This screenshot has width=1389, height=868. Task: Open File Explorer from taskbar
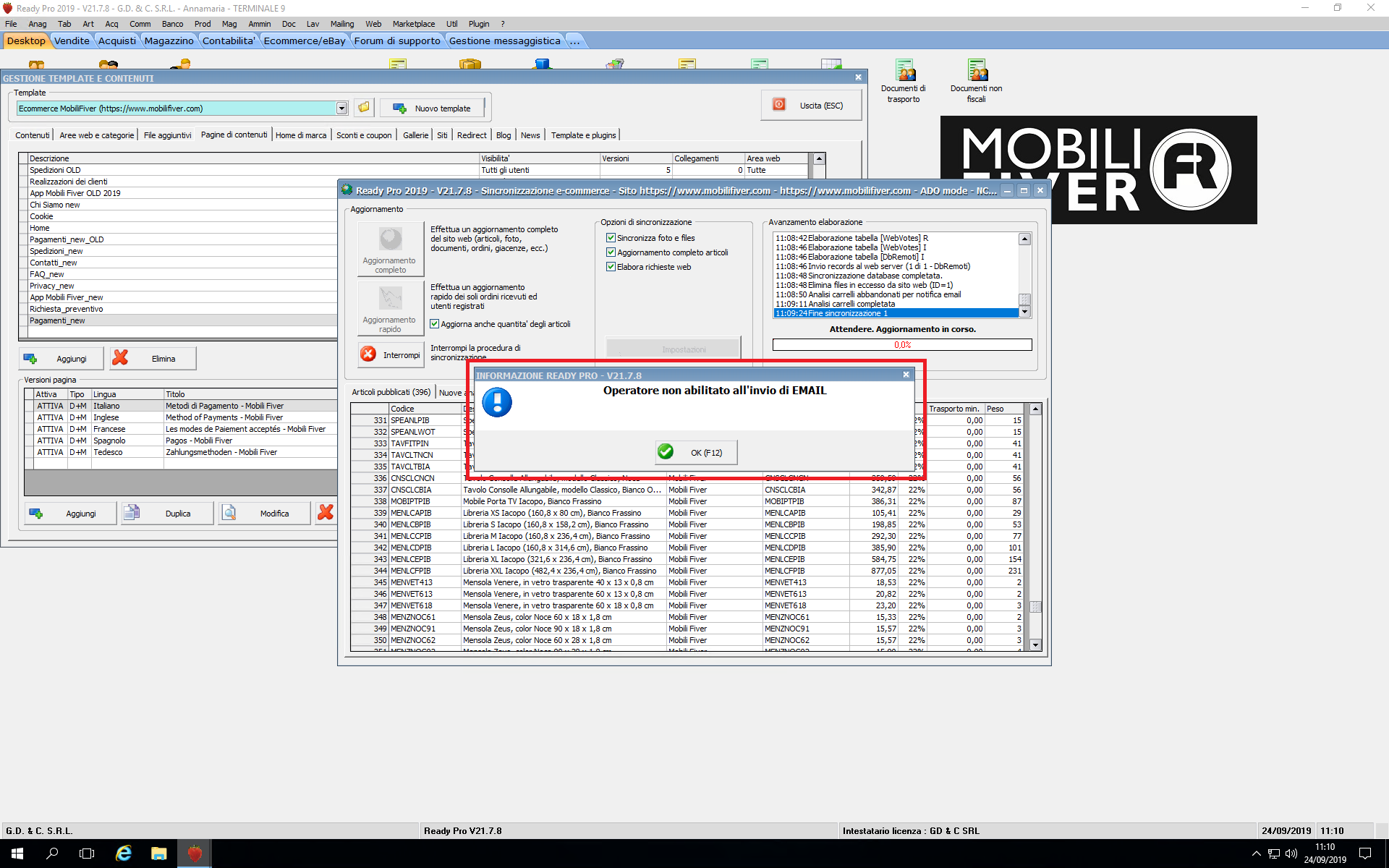(x=158, y=854)
